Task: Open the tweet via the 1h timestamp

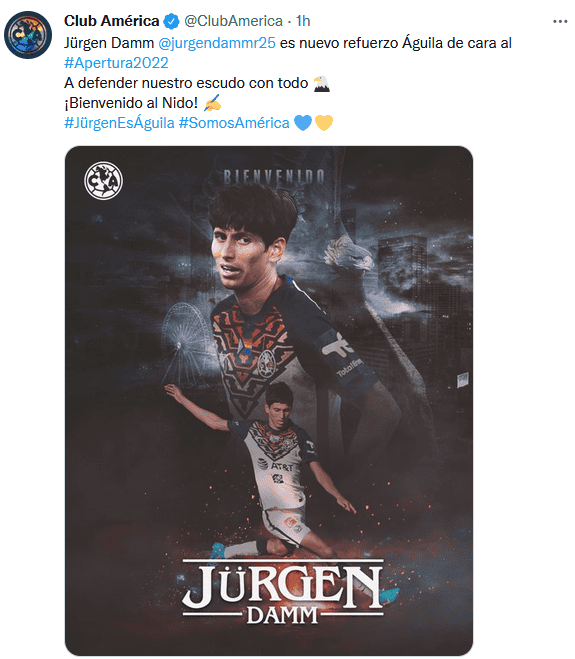Action: point(303,21)
